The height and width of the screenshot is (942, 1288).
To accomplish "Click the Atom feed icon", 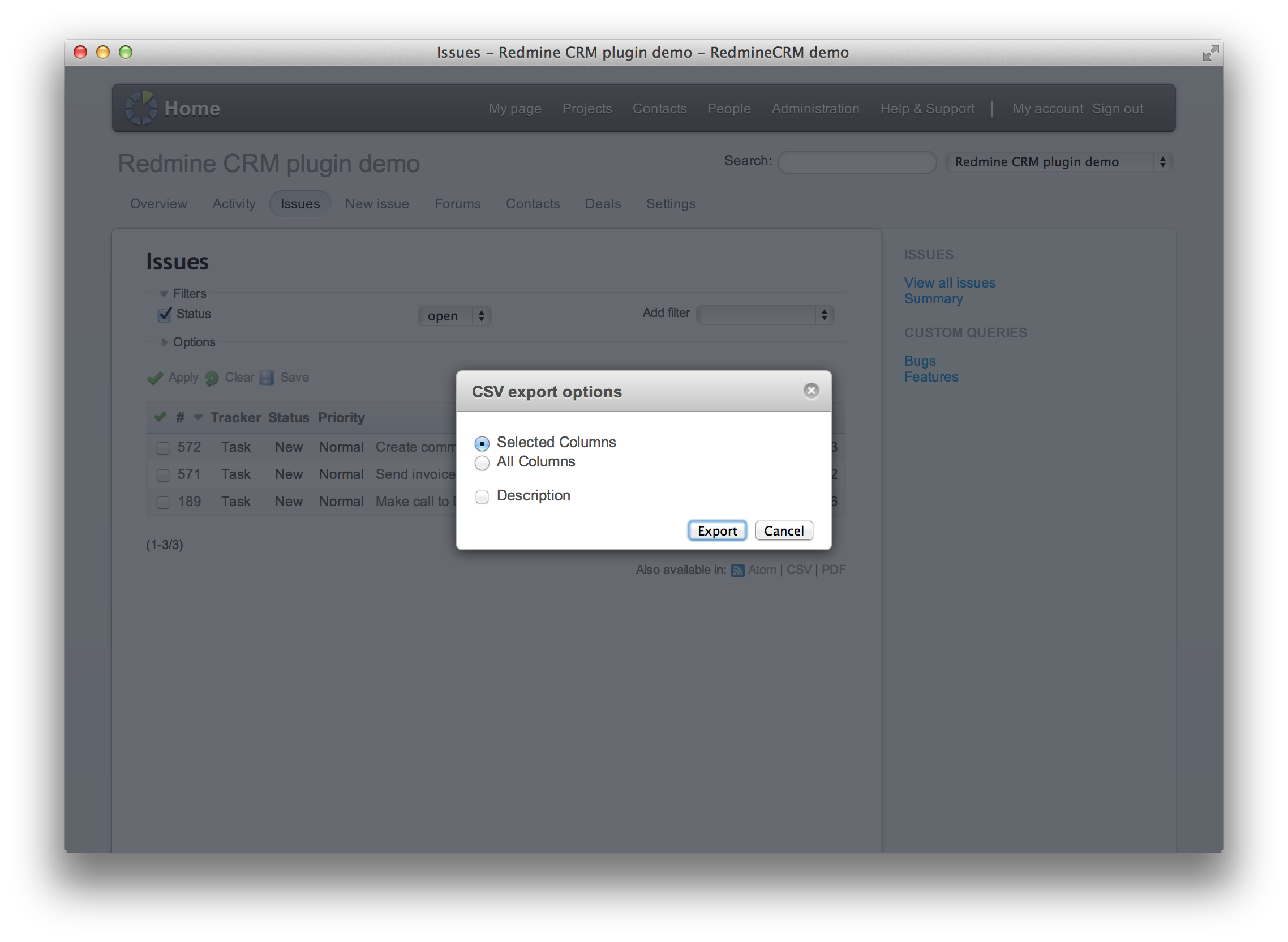I will point(737,570).
